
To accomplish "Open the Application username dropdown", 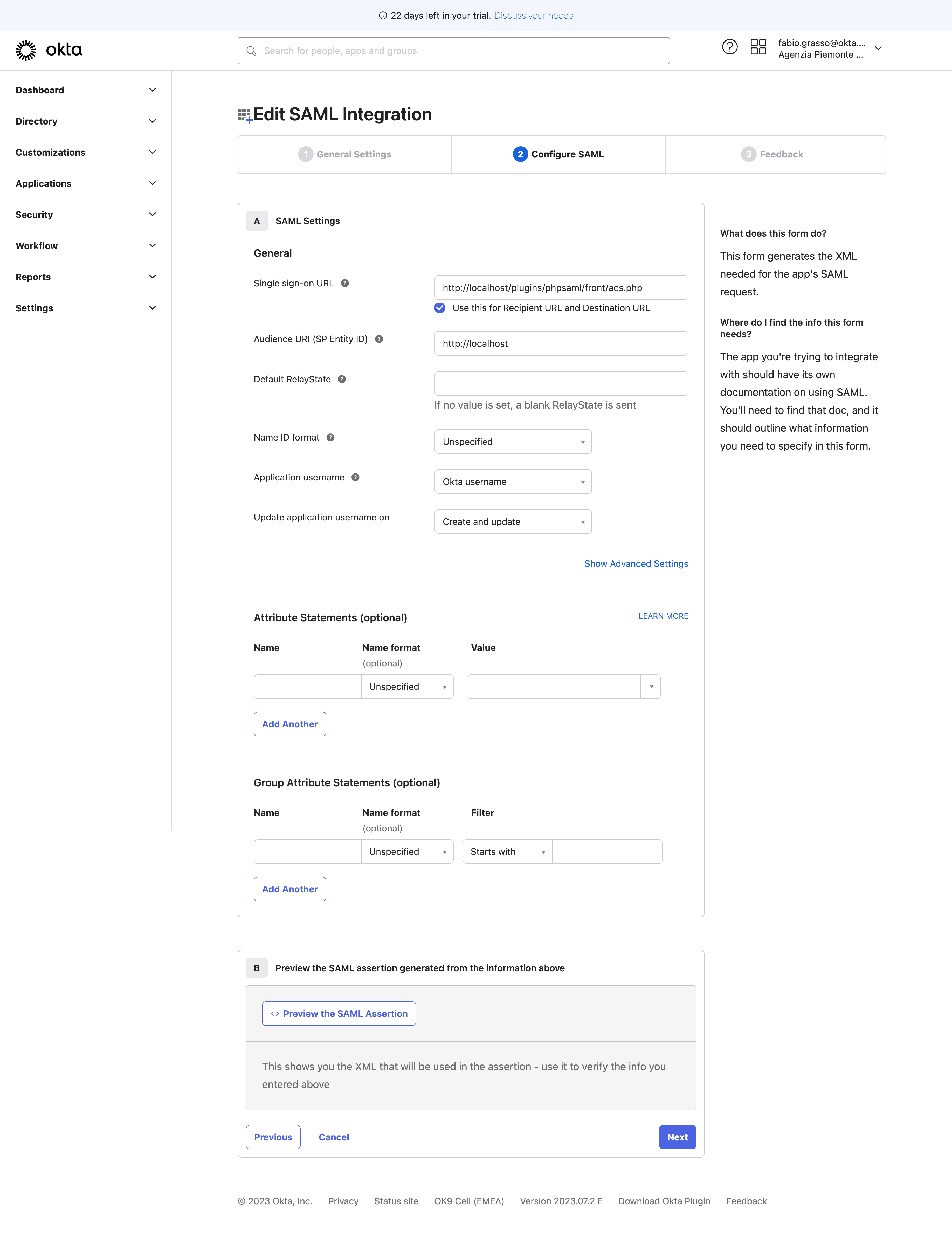I will (512, 482).
